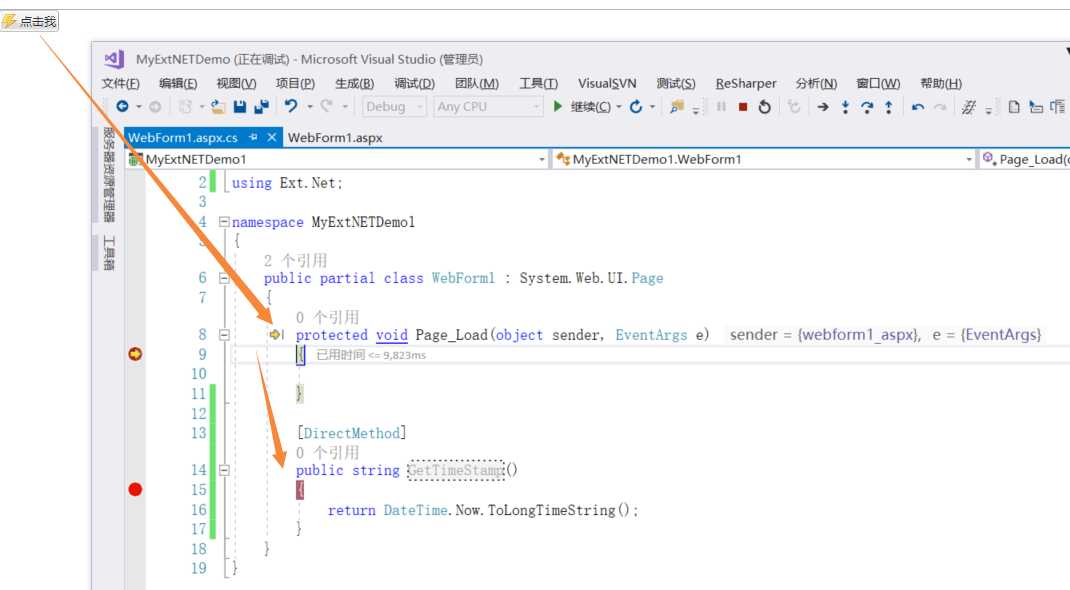1070x590 pixels.
Task: Open the 服务器资源管理器 side panel tab
Action: click(109, 175)
